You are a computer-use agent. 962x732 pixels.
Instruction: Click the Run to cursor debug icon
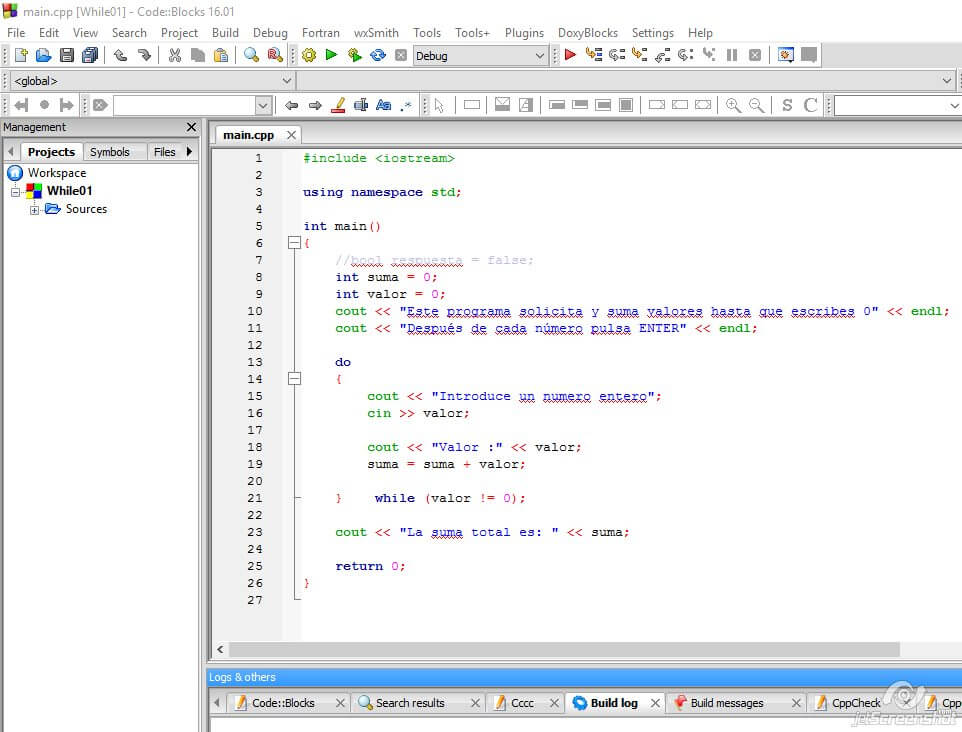click(x=593, y=55)
